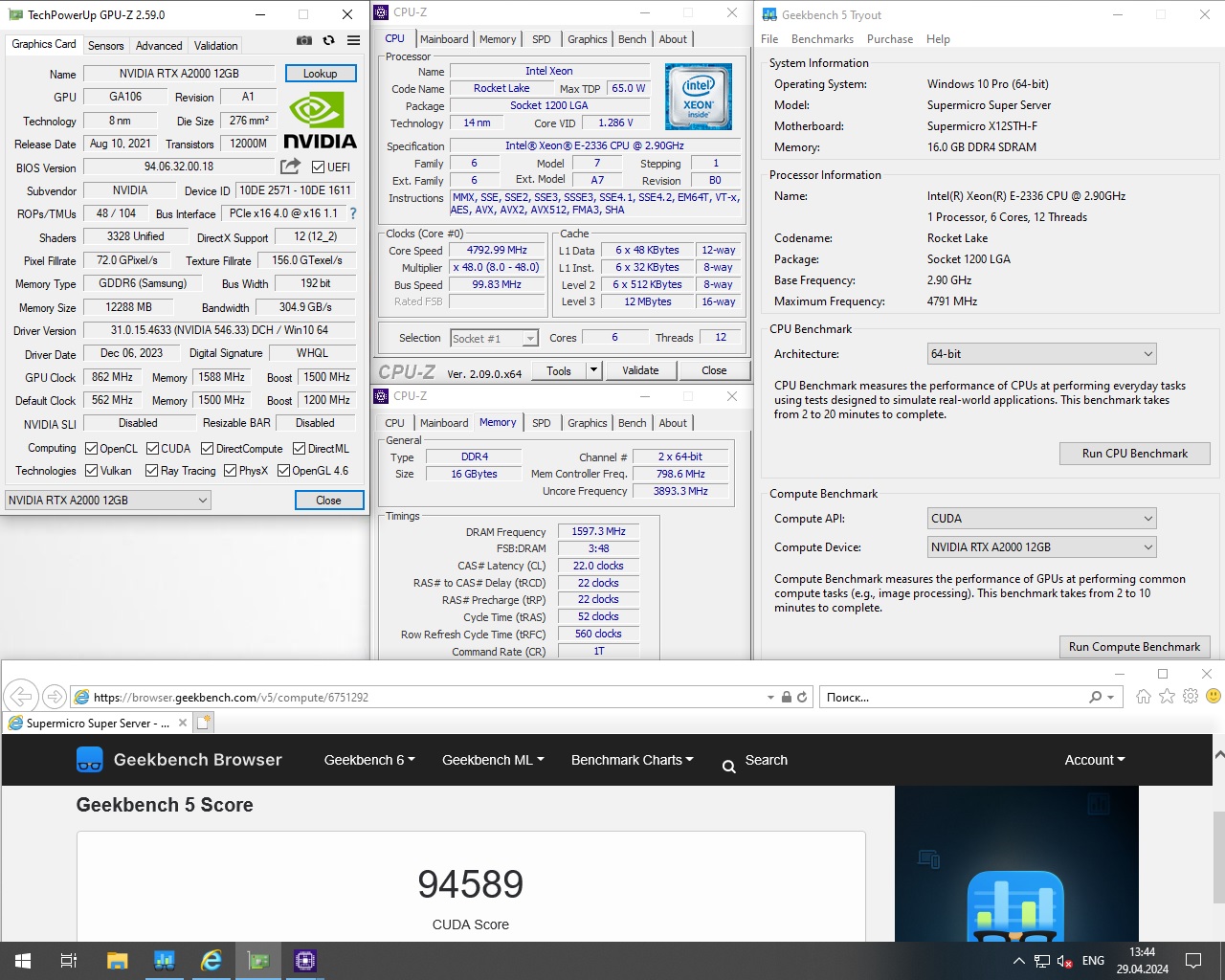Open a new tab in Internet Explorer
The image size is (1225, 980).
tap(204, 723)
